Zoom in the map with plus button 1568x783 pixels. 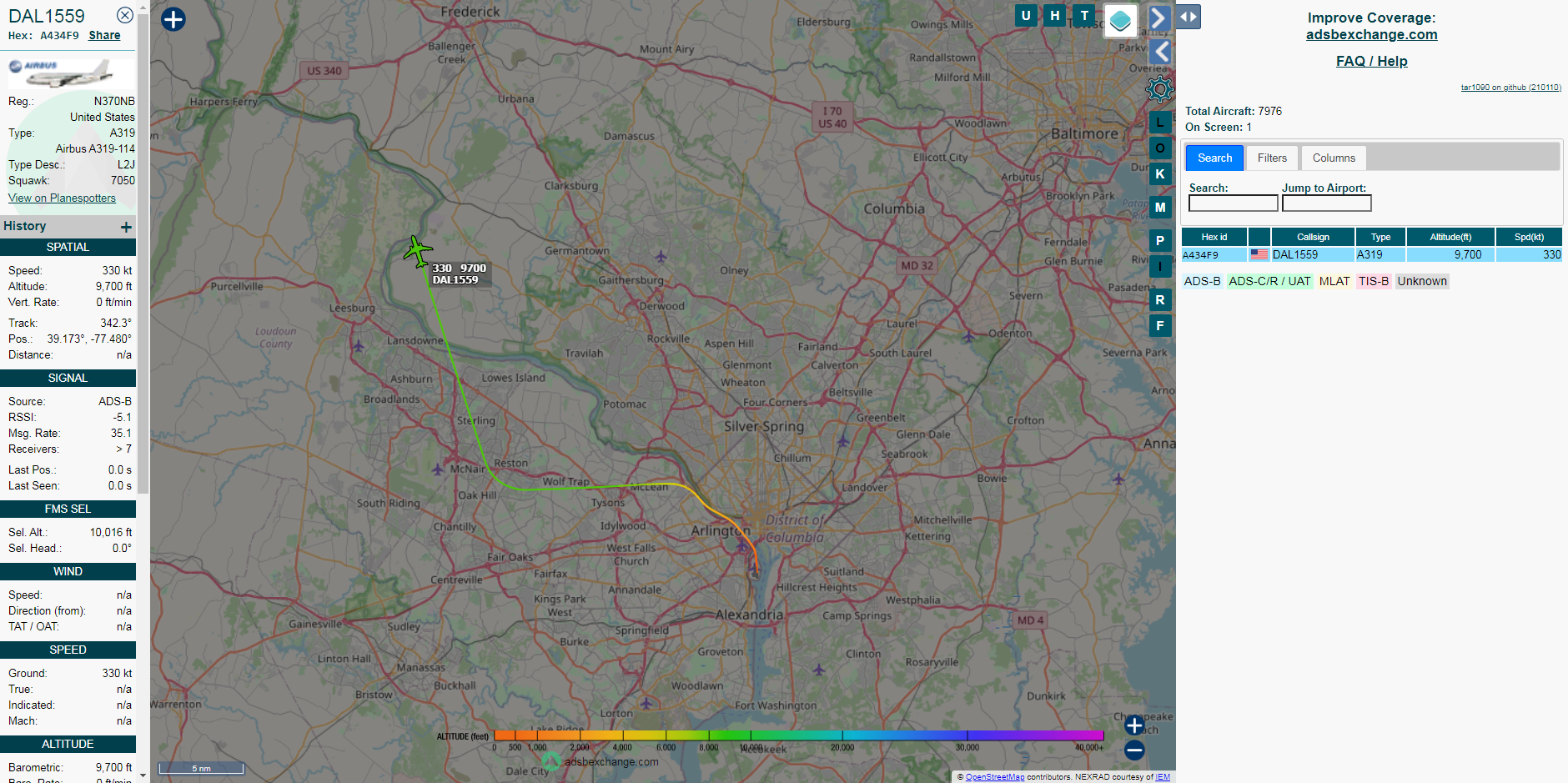(1134, 725)
